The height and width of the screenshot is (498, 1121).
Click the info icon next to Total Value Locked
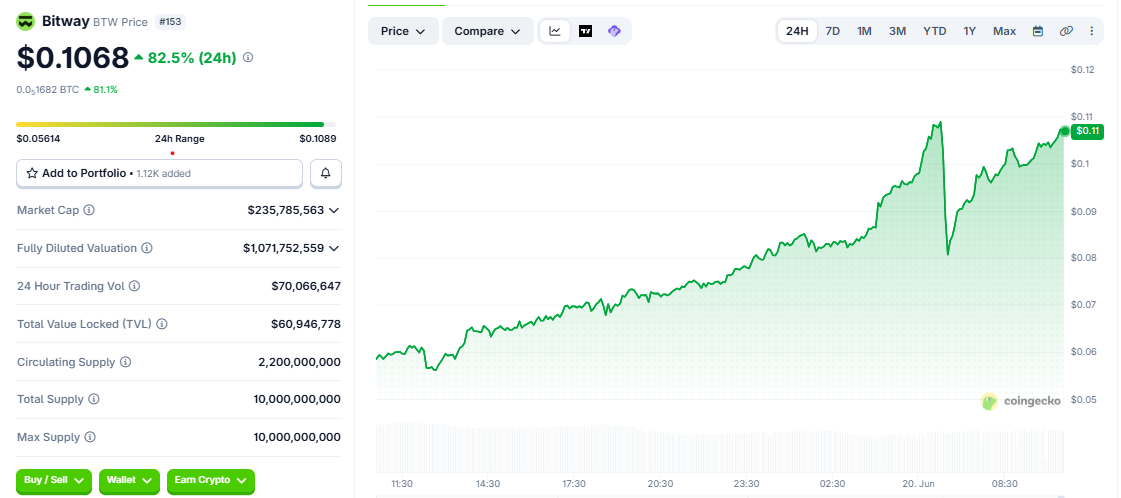coord(162,324)
